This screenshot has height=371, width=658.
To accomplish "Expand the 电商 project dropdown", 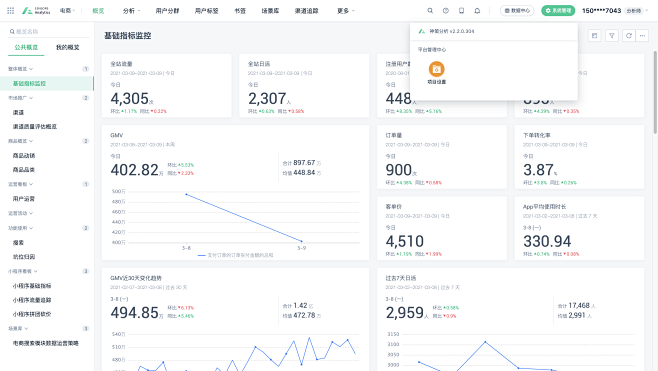I will click(x=67, y=10).
